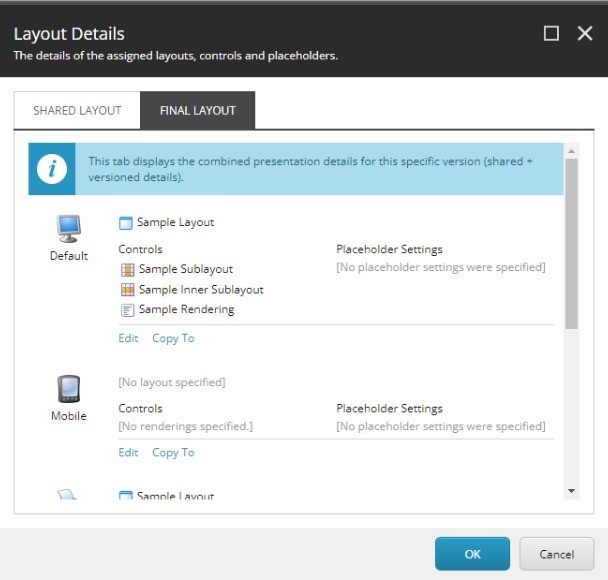The image size is (608, 580).
Task: Click the Sample Layout window icon under Default
Action: [126, 223]
